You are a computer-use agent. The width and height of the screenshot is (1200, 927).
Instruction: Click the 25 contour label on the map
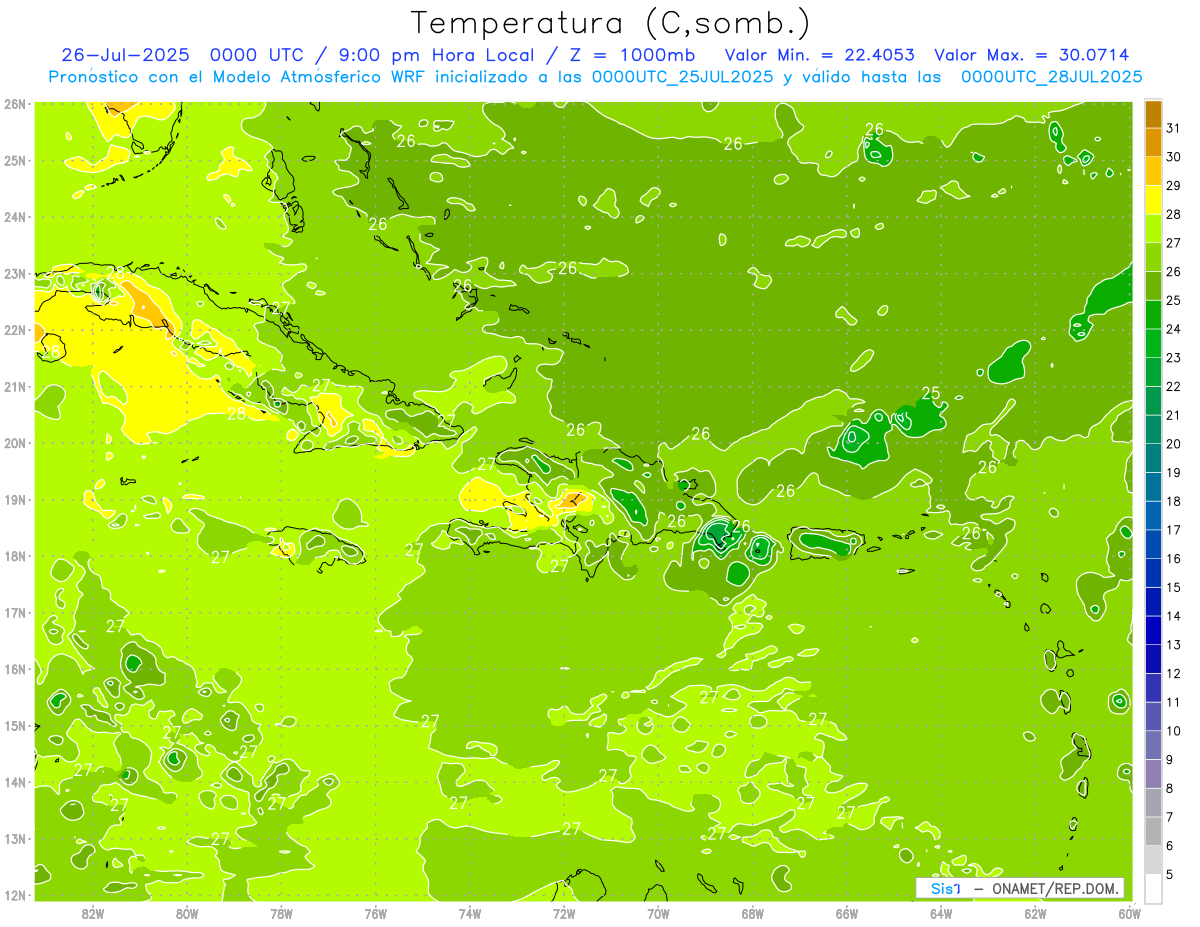point(931,393)
